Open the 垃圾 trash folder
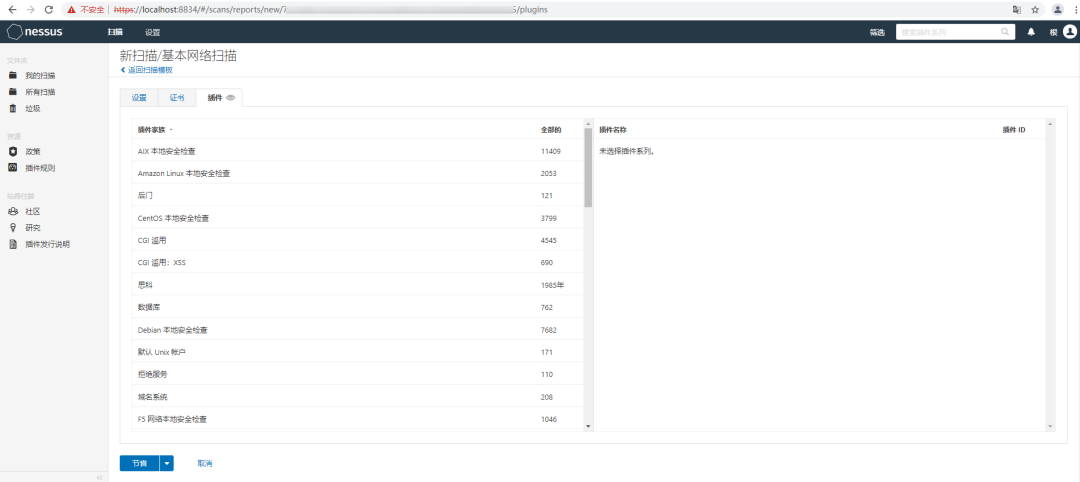Viewport: 1080px width, 482px height. coord(33,108)
